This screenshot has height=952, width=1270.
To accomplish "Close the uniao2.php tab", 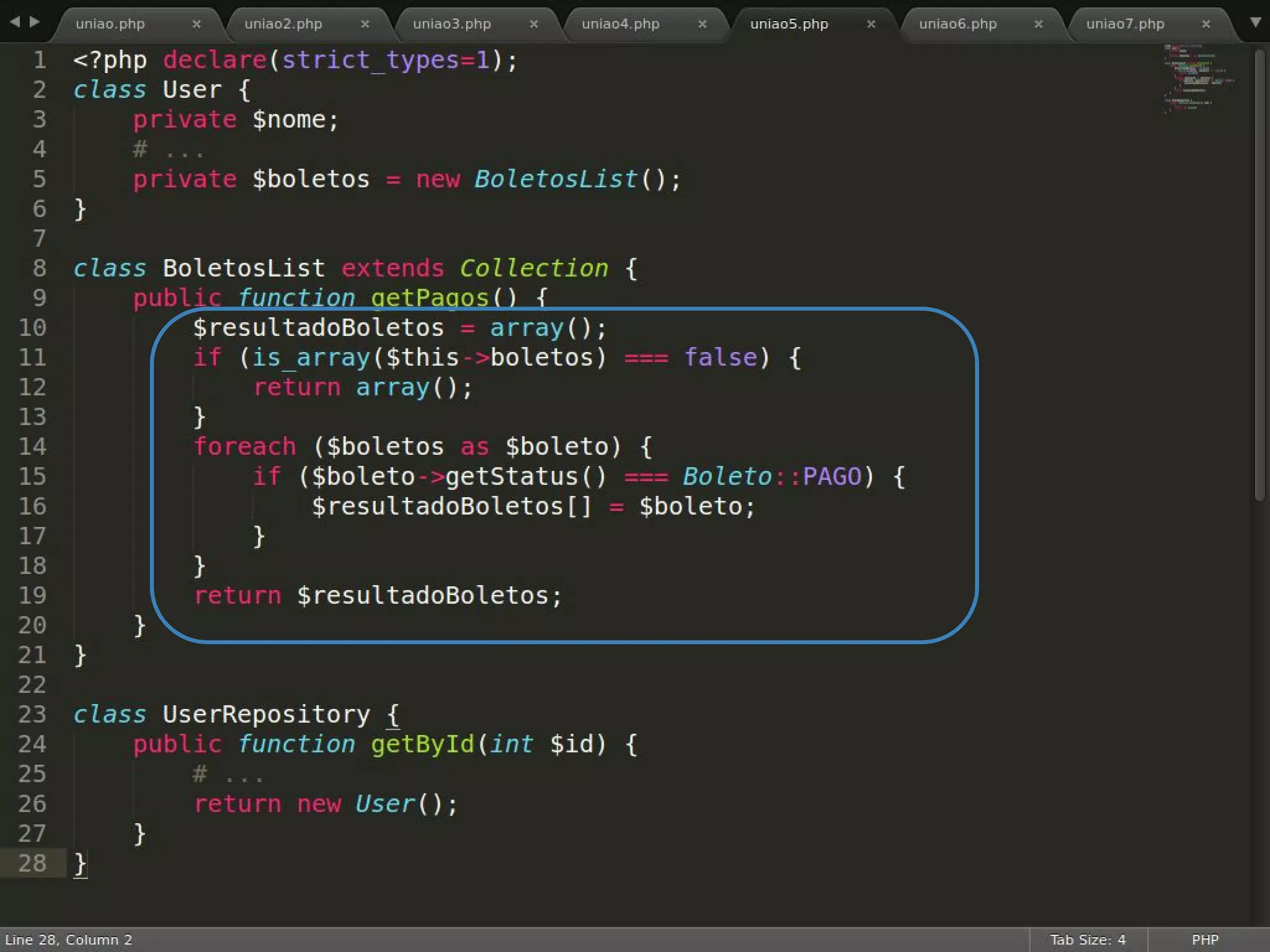I will coord(365,24).
